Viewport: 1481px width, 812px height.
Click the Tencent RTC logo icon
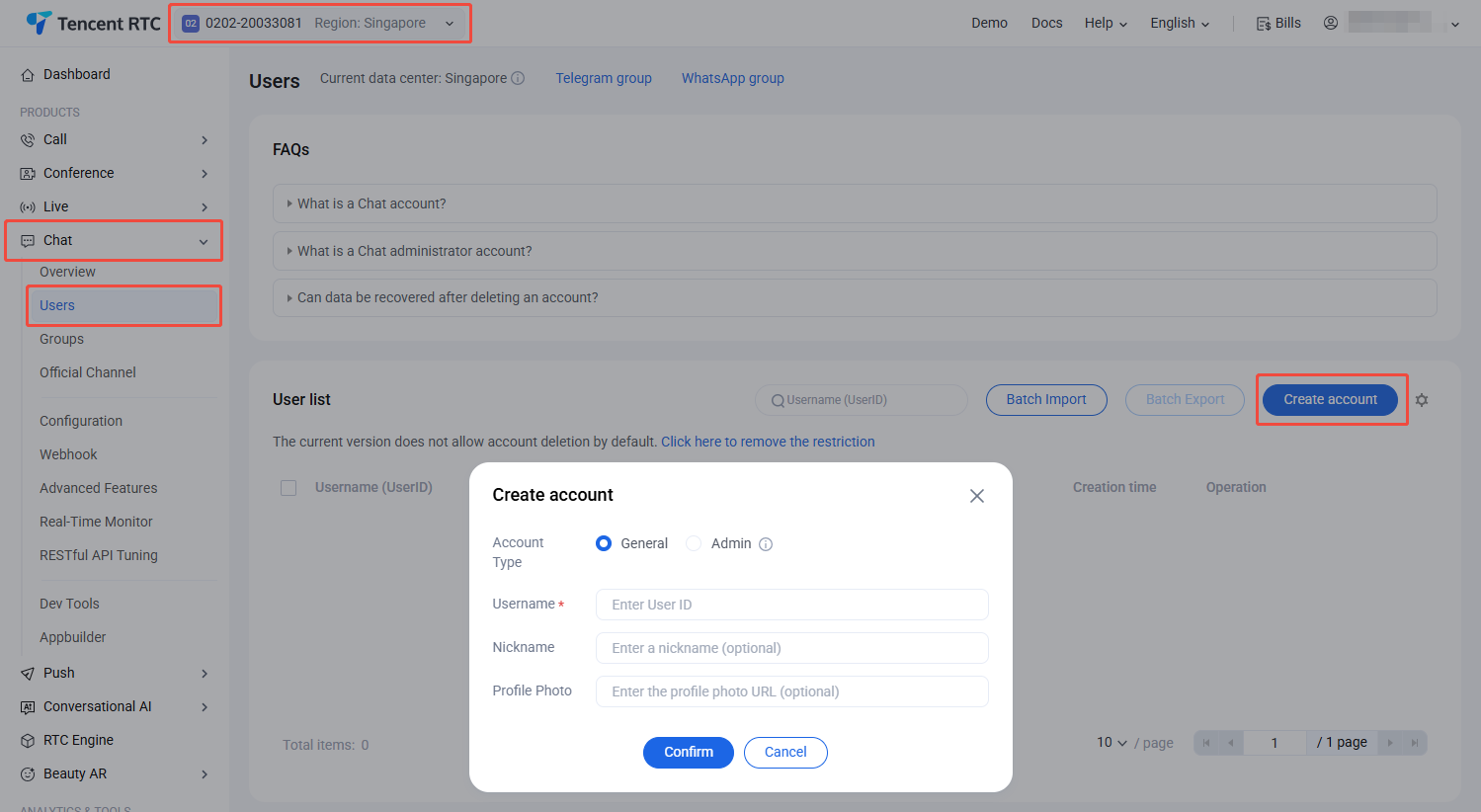[39, 23]
